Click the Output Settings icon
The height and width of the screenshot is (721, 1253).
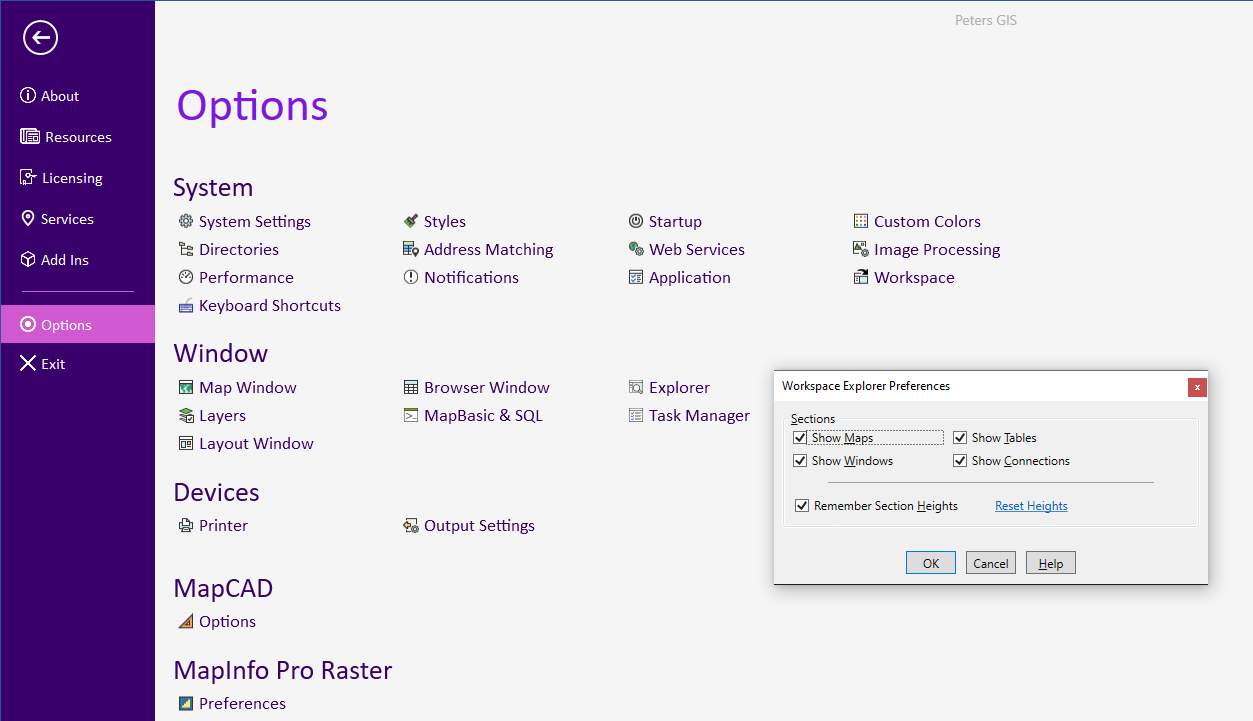tap(411, 525)
